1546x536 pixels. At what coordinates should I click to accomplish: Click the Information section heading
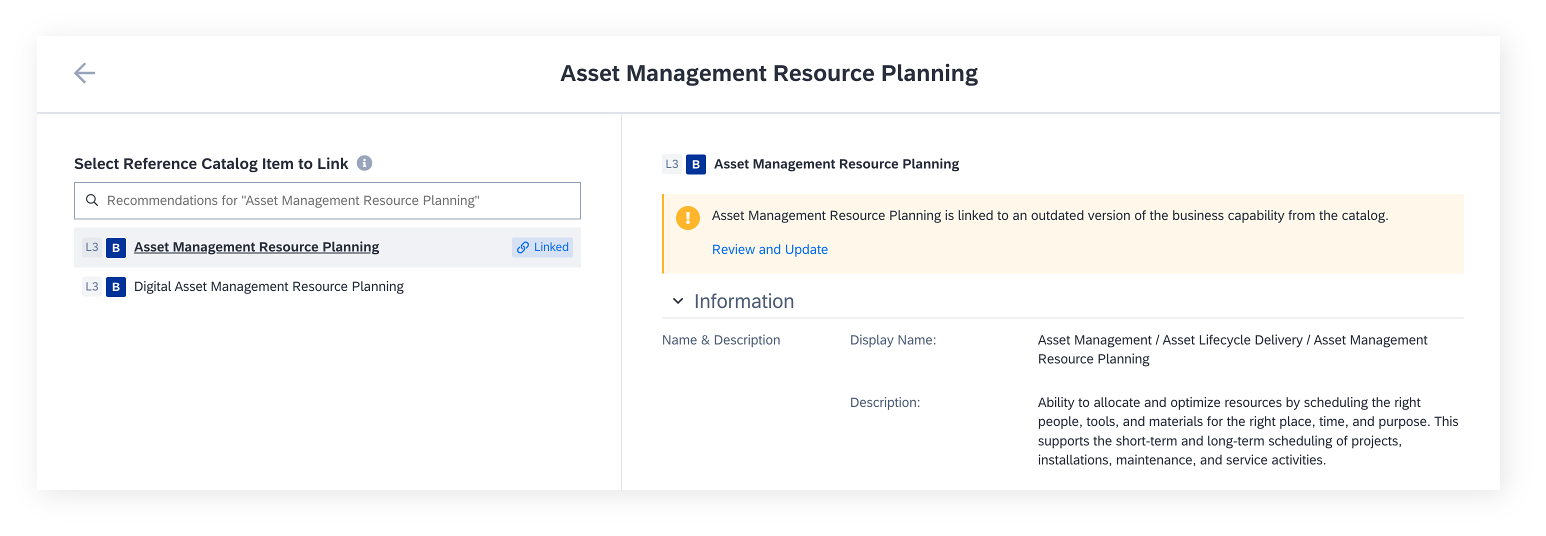744,301
